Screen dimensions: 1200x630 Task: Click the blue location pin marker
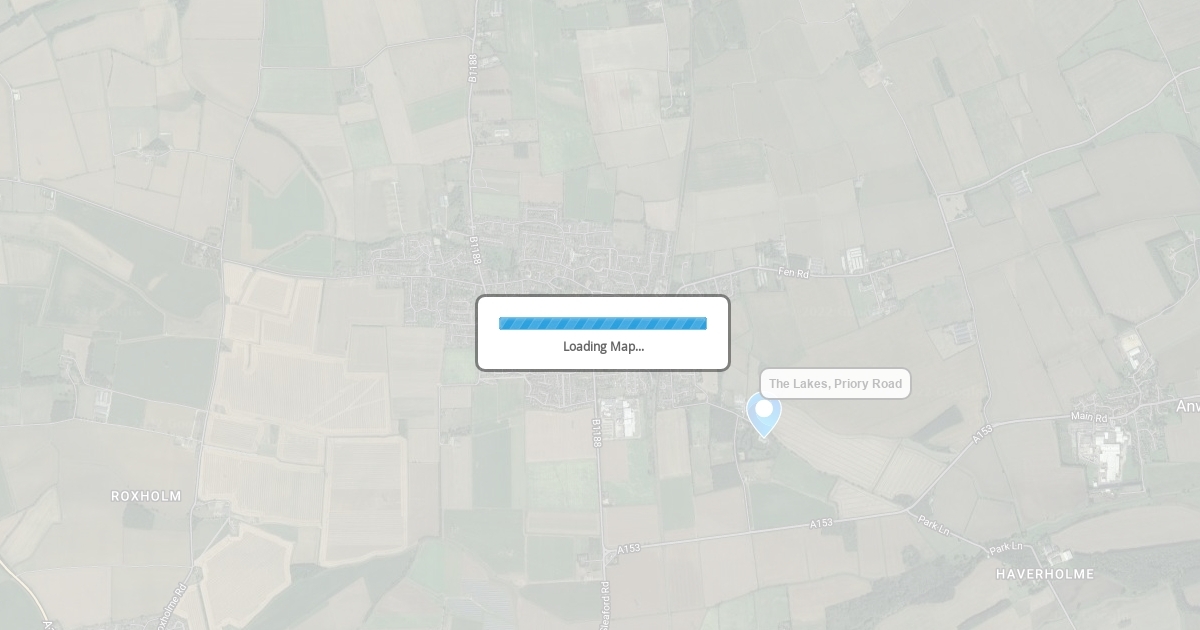(764, 415)
